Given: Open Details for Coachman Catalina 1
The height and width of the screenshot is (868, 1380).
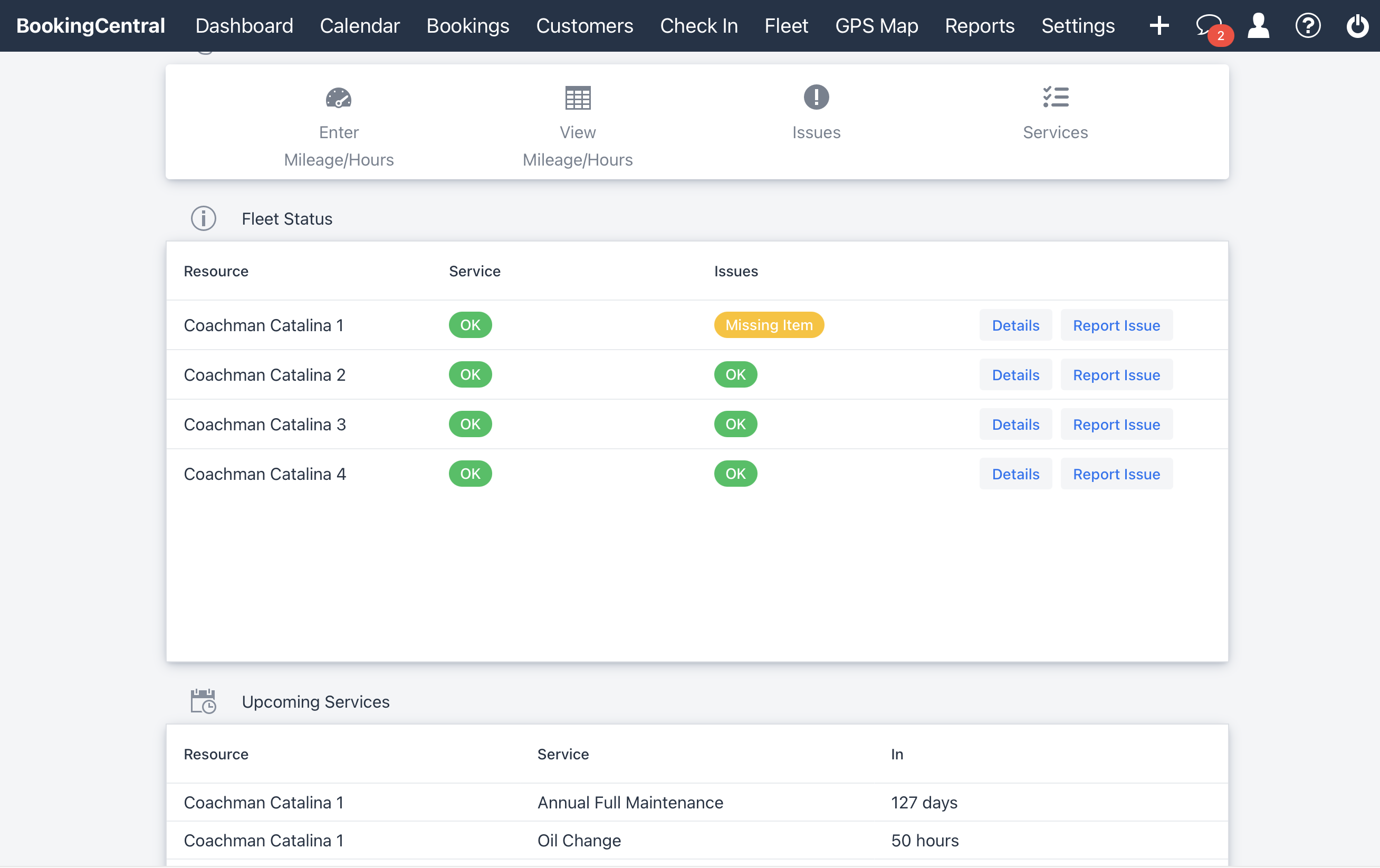Looking at the screenshot, I should [1015, 325].
